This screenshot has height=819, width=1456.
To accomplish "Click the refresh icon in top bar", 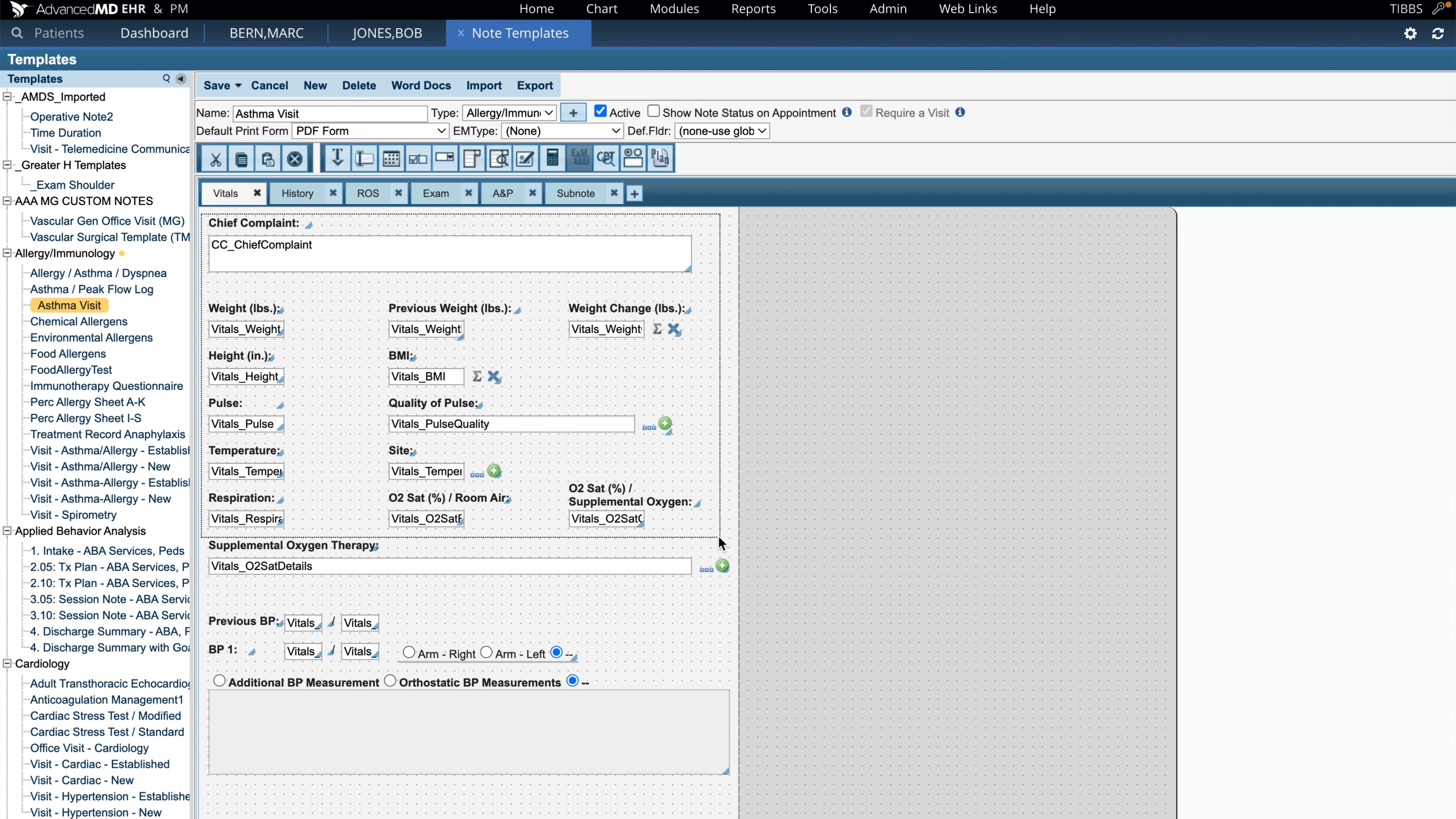I will (1438, 33).
